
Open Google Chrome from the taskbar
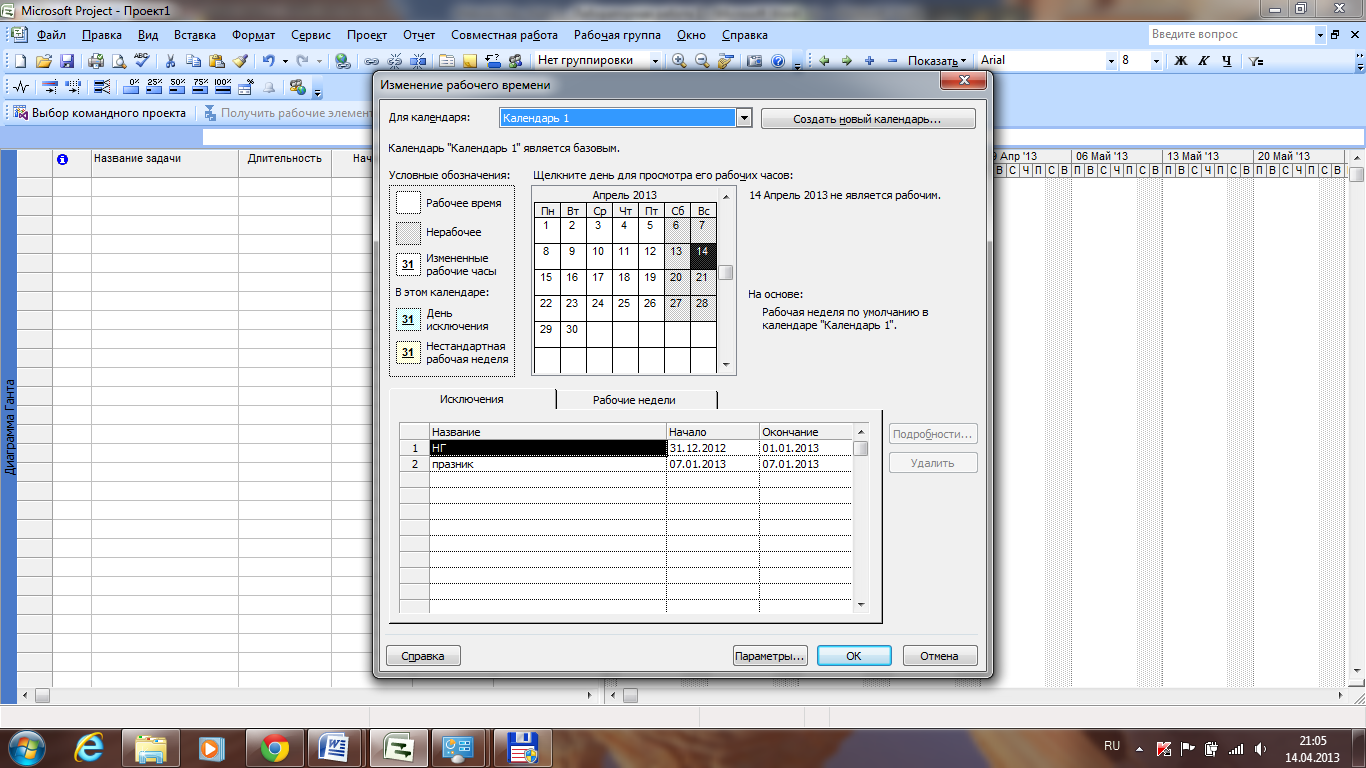pos(275,747)
